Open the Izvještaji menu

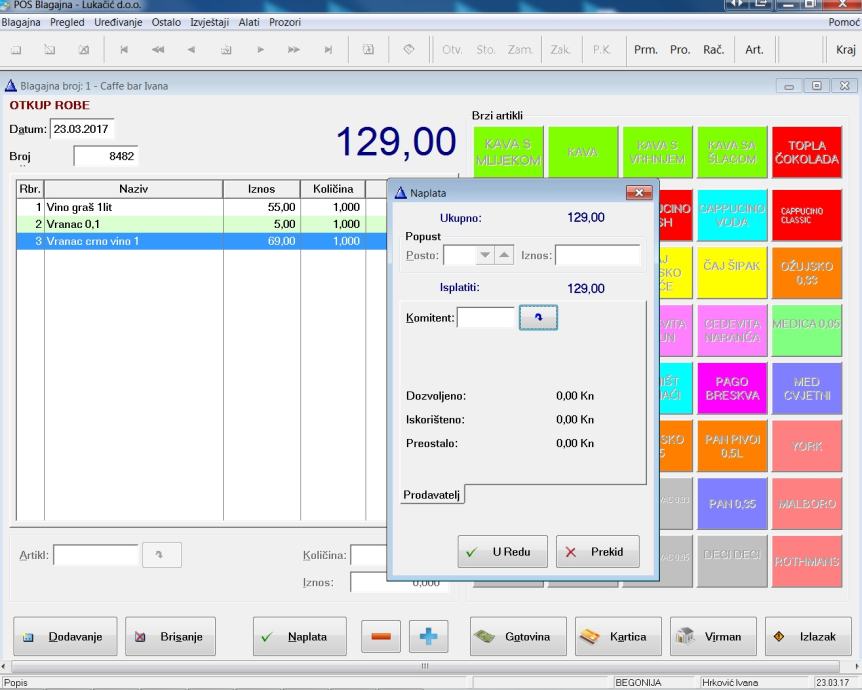pyautogui.click(x=209, y=22)
